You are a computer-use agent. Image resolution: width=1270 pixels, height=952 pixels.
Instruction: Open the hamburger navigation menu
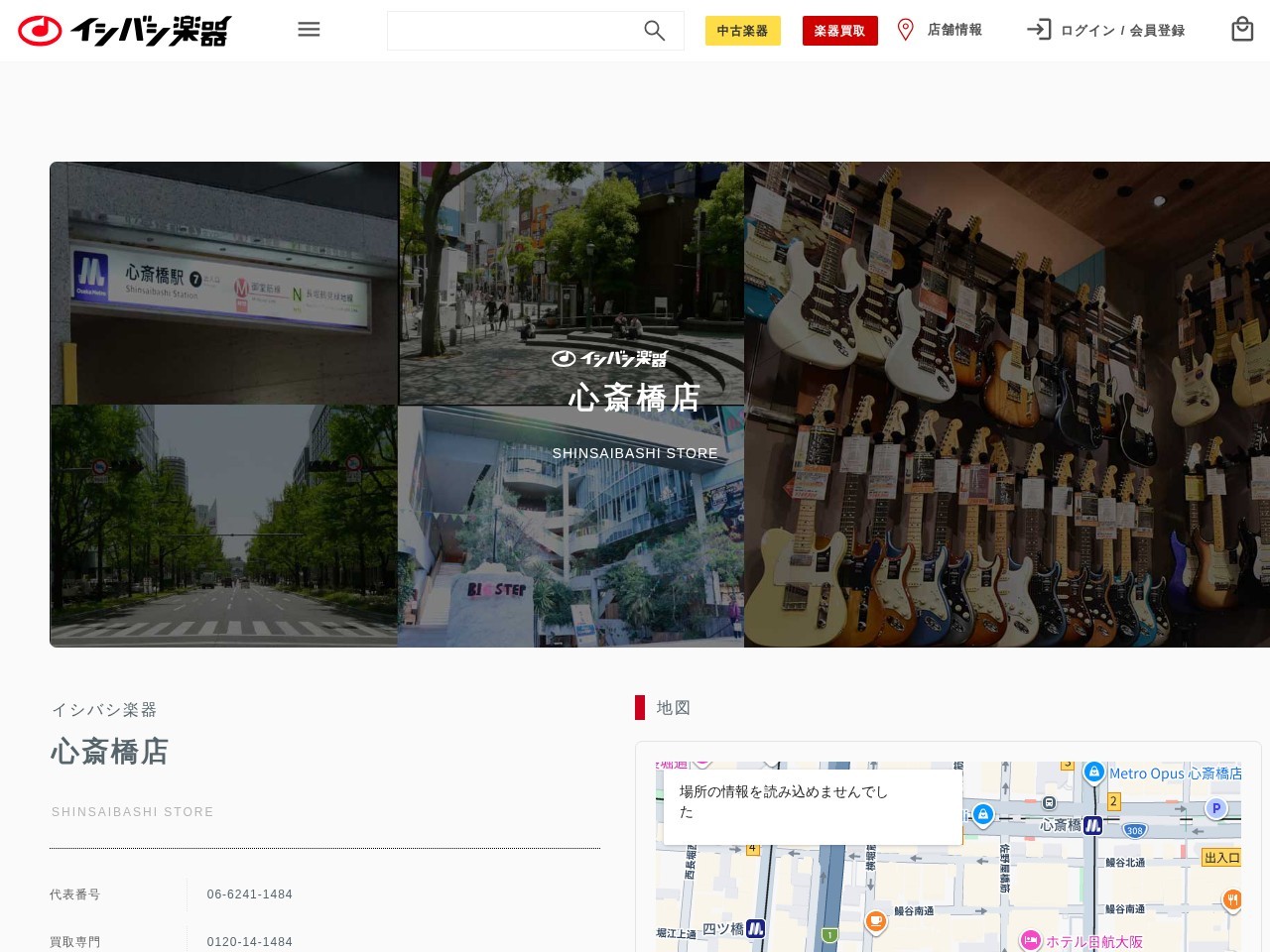(309, 30)
